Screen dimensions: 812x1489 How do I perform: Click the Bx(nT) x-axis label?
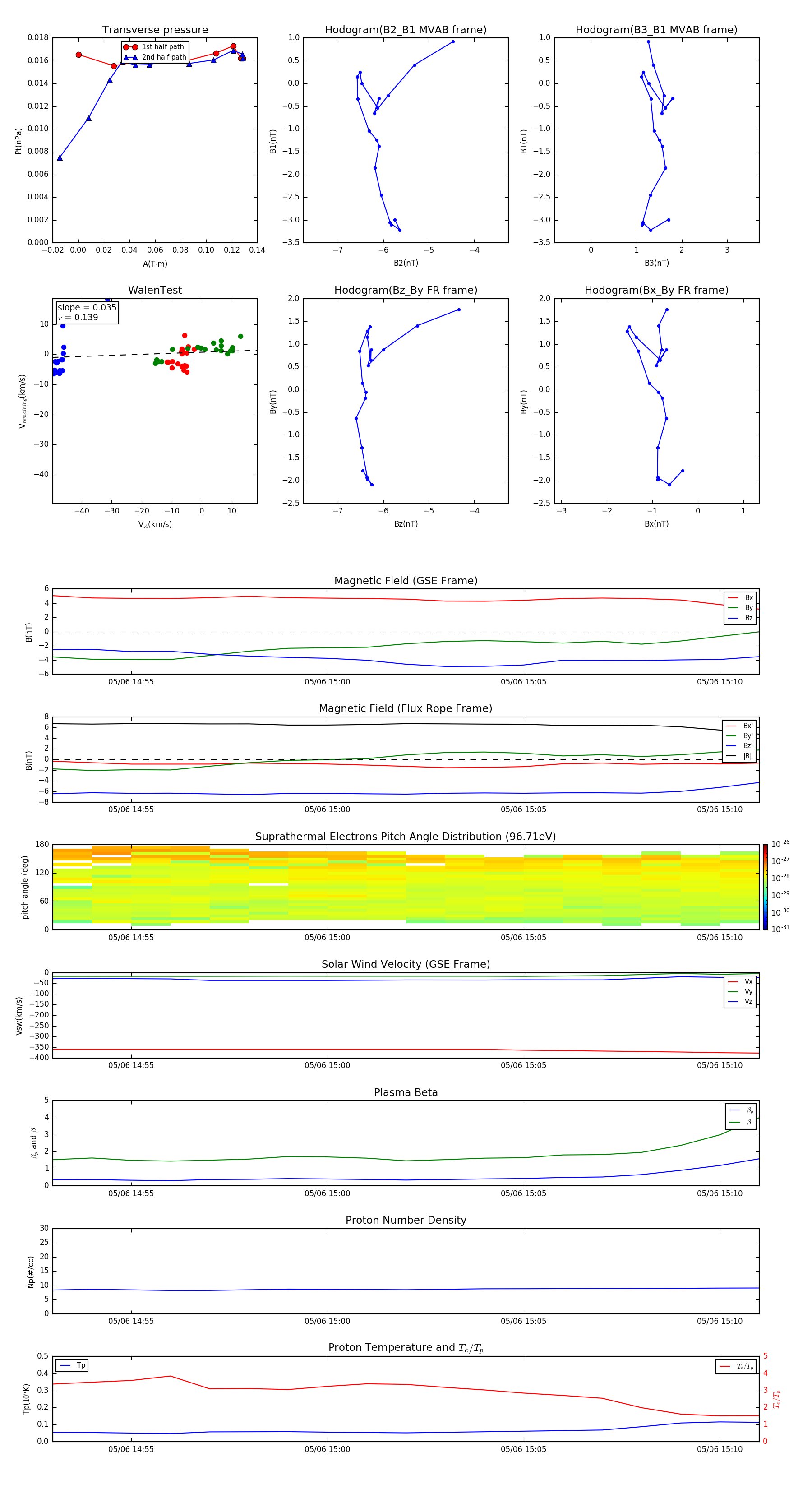(656, 524)
